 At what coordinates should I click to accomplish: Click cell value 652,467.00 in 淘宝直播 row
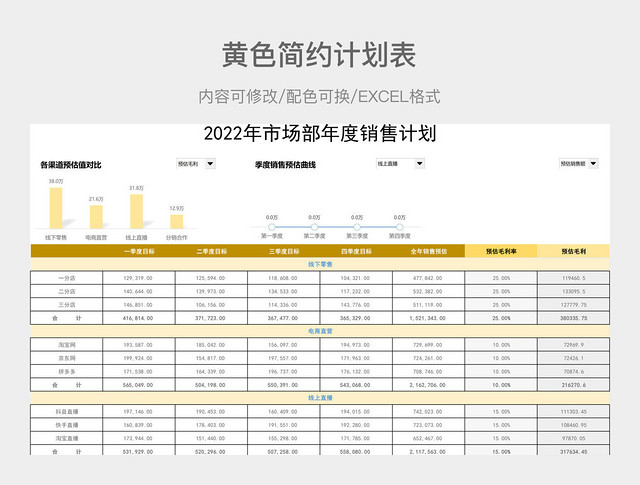[427, 438]
